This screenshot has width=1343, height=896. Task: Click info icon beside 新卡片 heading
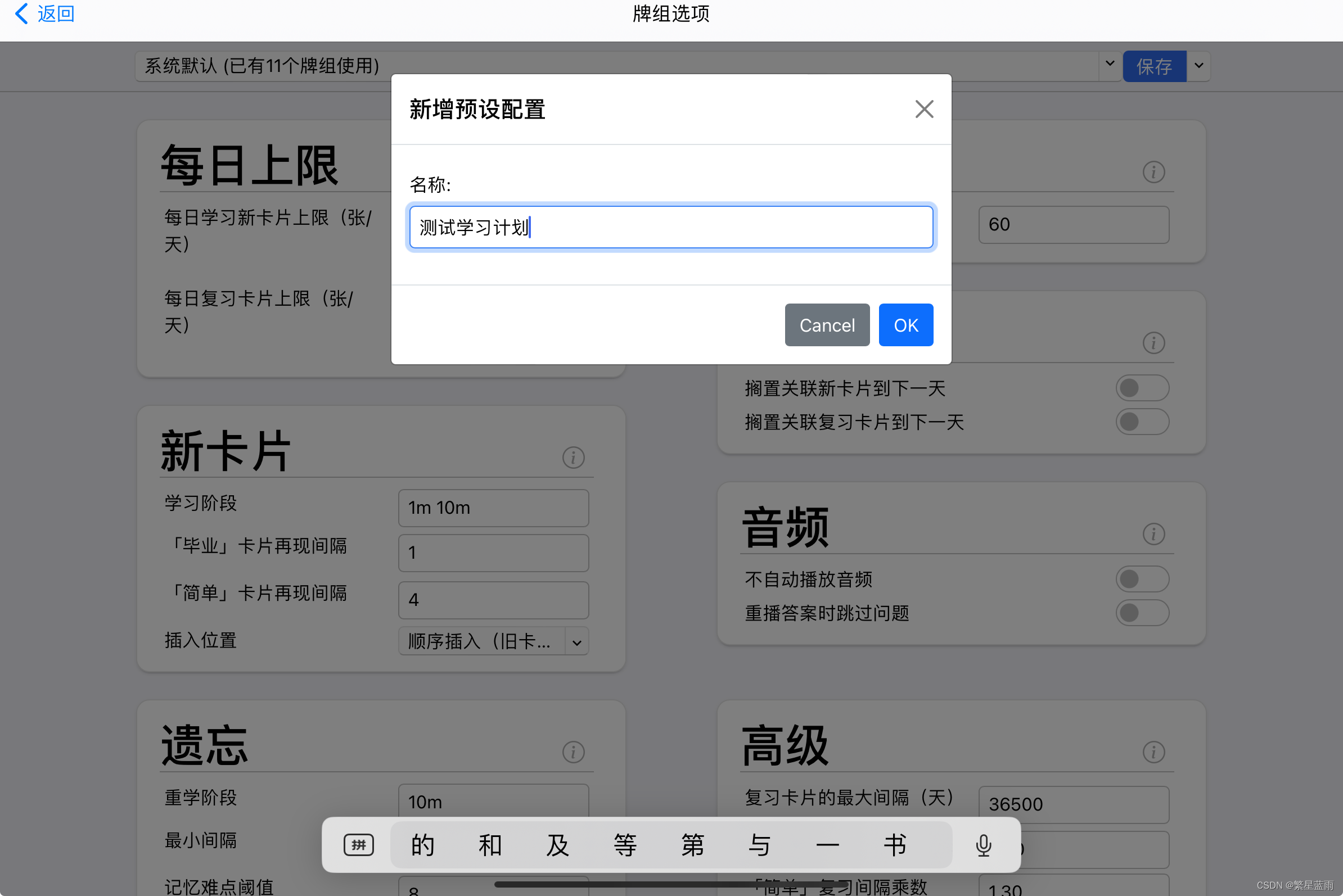point(573,457)
